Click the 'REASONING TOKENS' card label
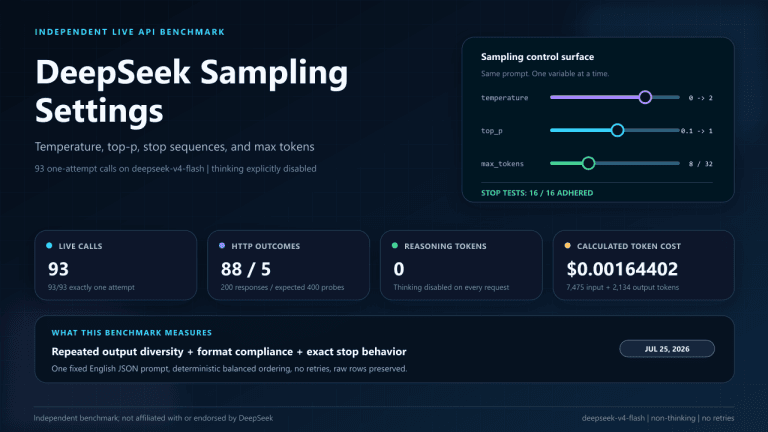This screenshot has height=432, width=768. click(x=445, y=246)
